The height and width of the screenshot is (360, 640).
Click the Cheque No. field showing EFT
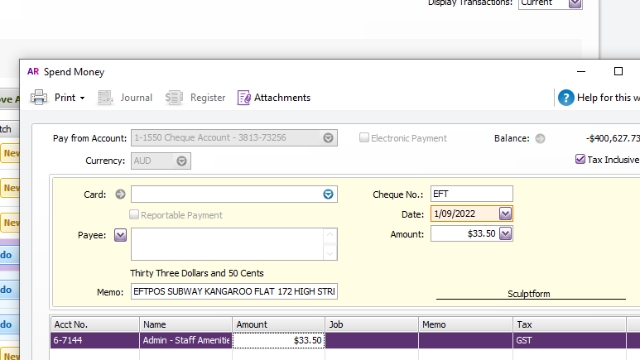click(x=471, y=194)
